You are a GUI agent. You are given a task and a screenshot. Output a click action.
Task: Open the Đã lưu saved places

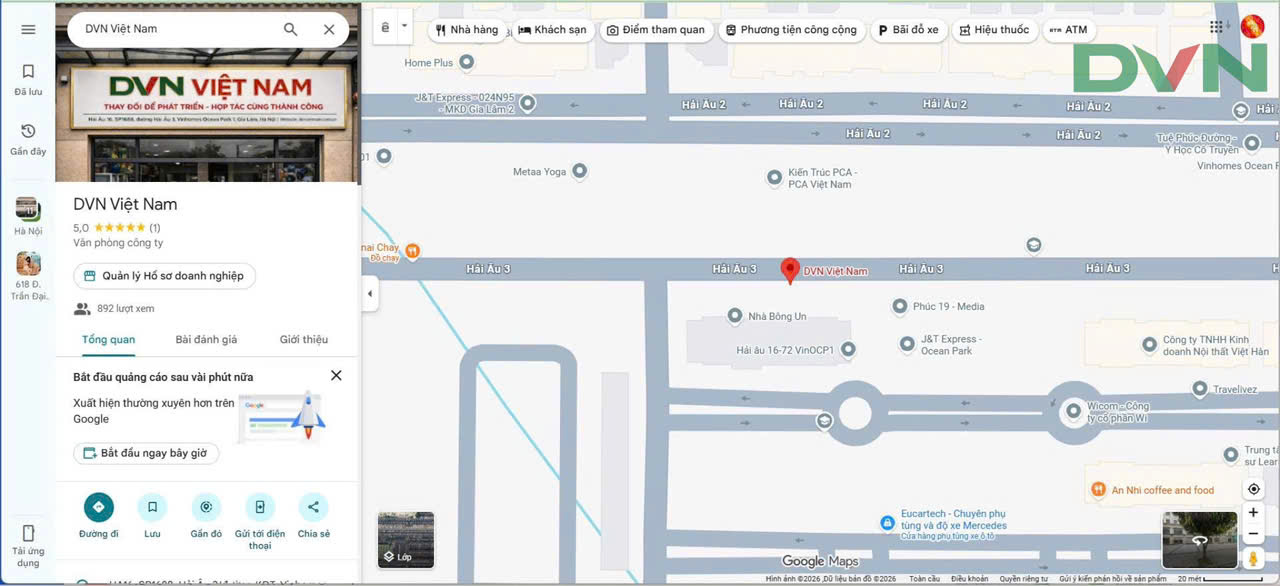pos(28,80)
